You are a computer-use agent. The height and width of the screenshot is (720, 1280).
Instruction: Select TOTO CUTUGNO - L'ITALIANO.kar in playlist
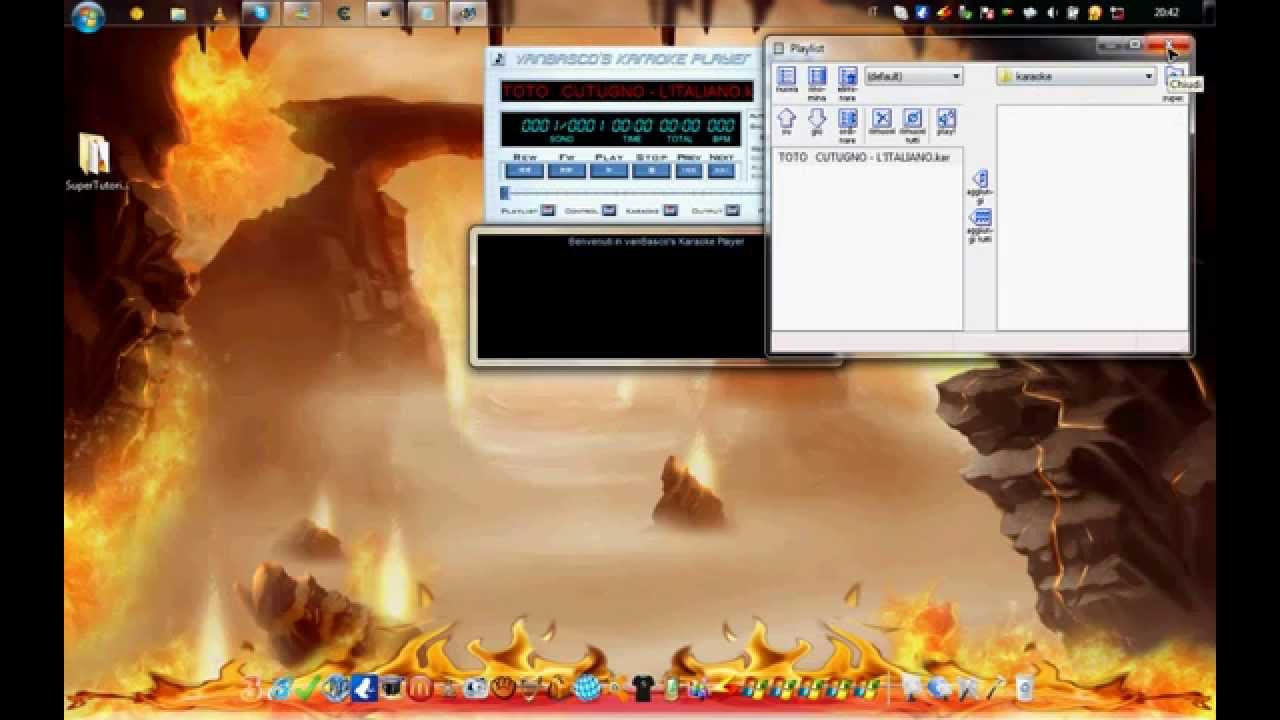click(864, 157)
